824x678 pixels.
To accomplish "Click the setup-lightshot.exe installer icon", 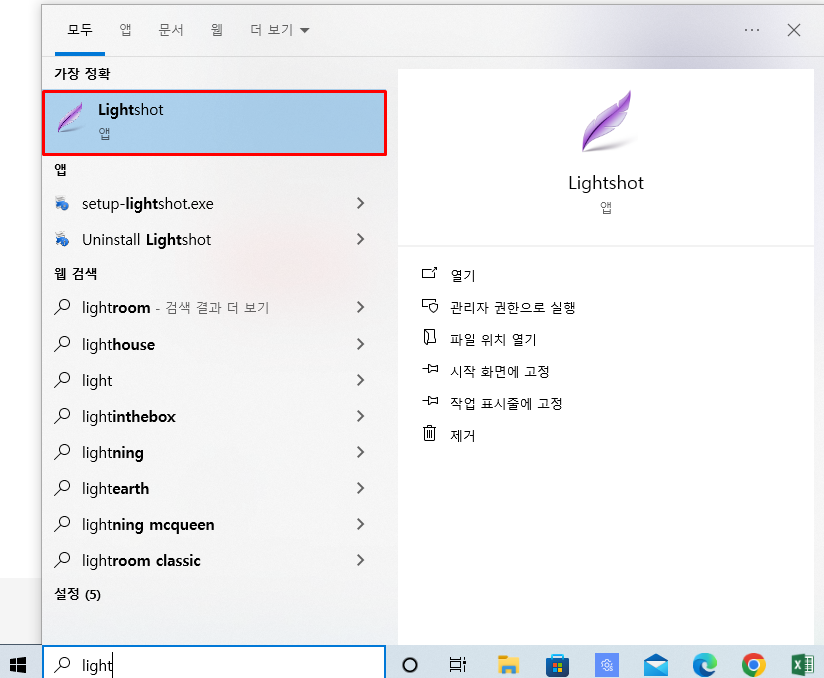I will [x=62, y=203].
